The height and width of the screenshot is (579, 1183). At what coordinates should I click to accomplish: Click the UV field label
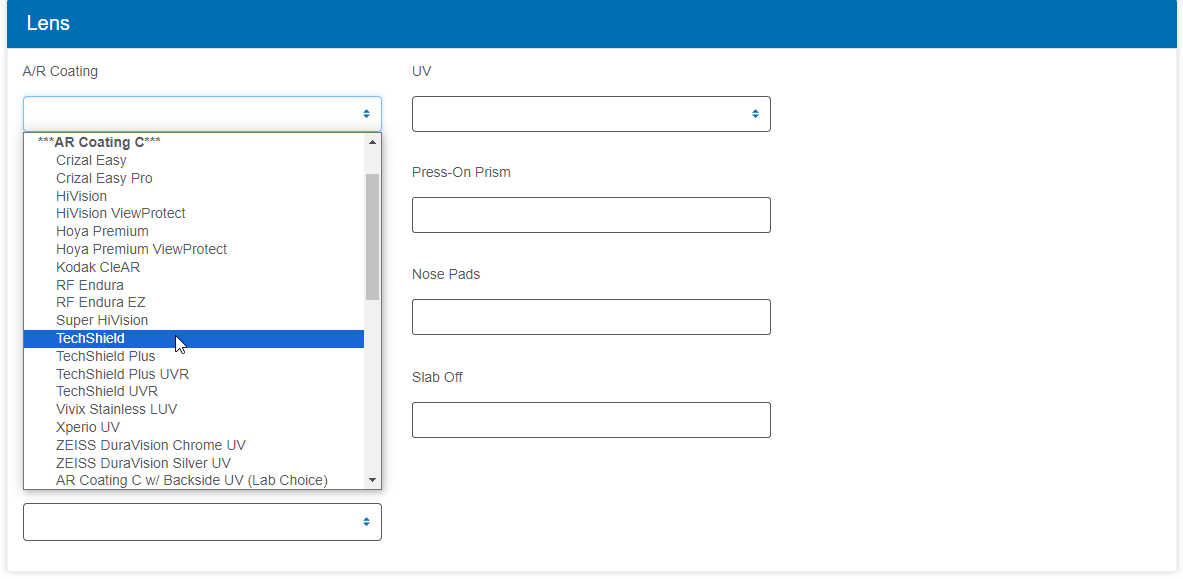click(421, 72)
